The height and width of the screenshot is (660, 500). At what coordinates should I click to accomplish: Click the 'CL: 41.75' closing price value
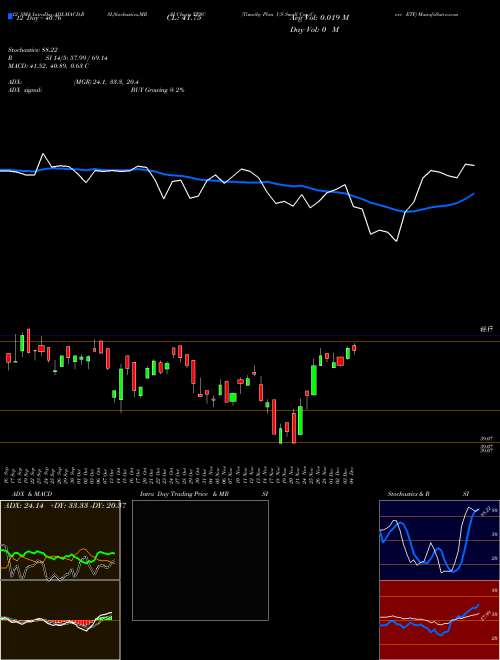(x=184, y=18)
